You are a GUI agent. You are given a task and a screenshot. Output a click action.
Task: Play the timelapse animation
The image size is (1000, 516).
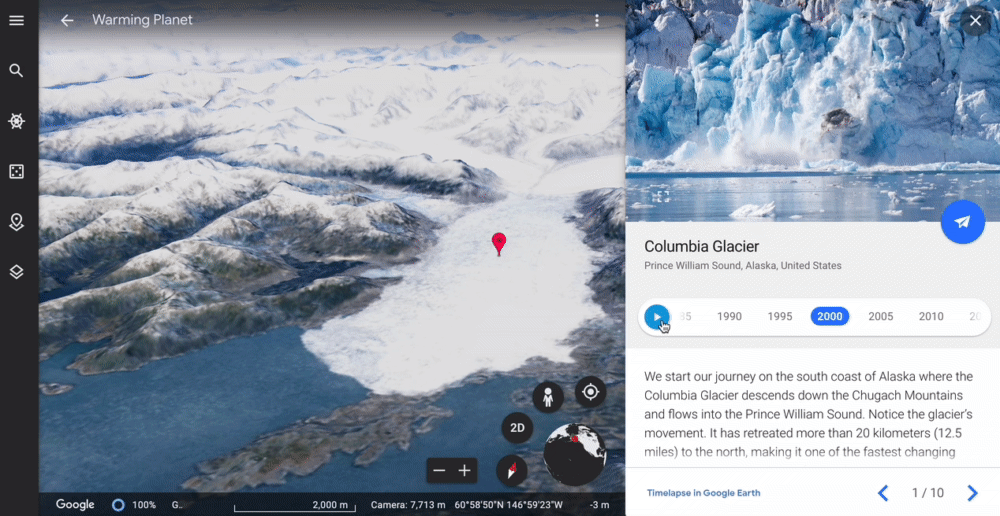(657, 316)
